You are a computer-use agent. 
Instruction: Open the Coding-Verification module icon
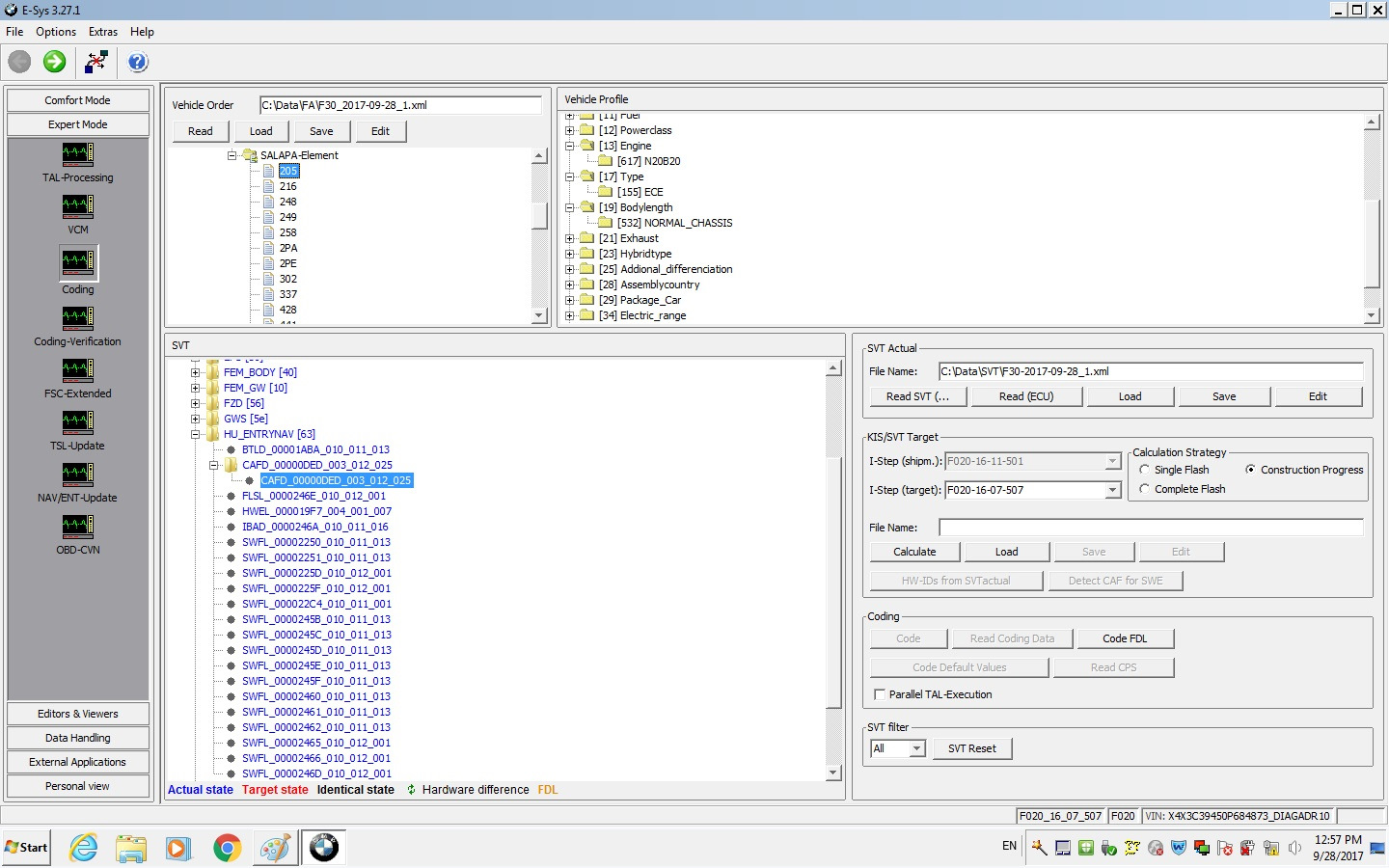(x=78, y=318)
